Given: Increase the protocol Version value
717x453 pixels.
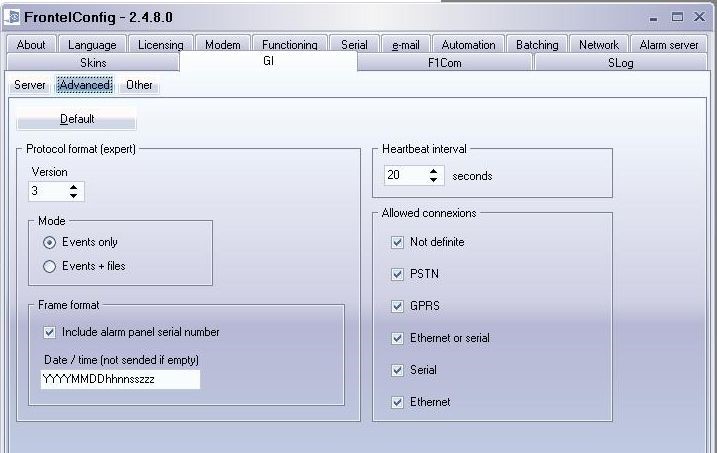Looking at the screenshot, I should coord(74,187).
